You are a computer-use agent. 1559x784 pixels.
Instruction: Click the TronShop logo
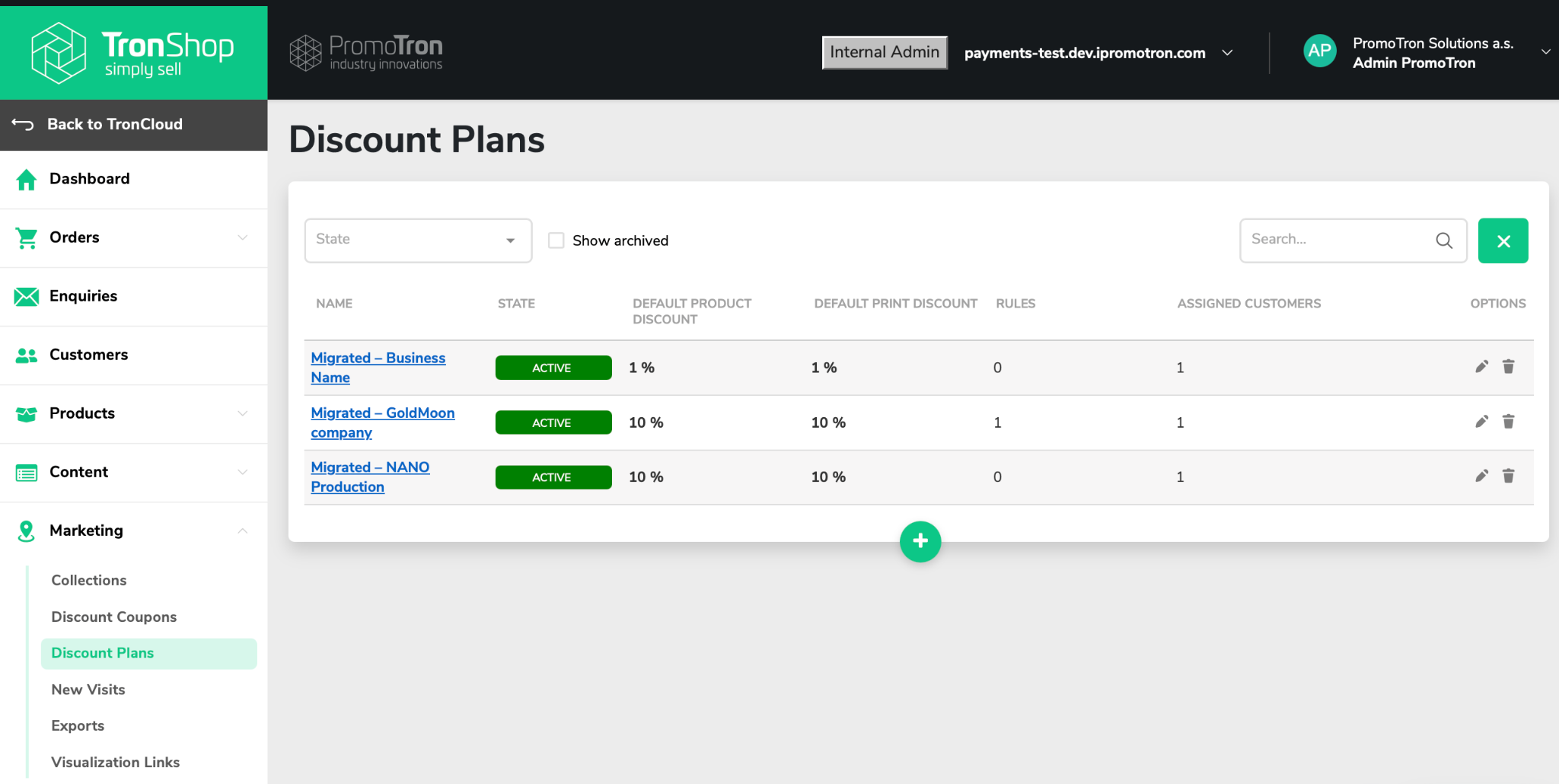coord(132,52)
